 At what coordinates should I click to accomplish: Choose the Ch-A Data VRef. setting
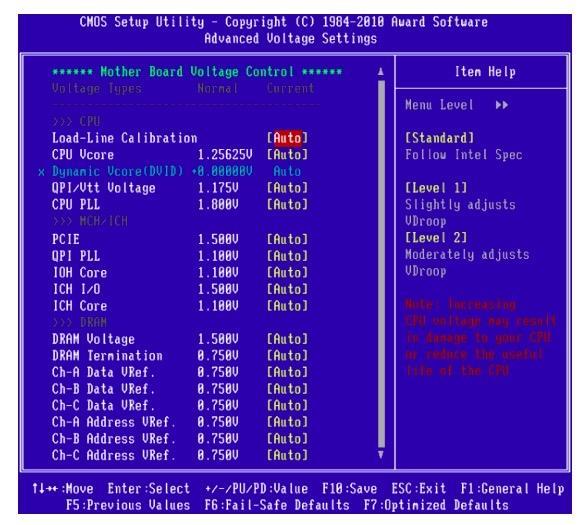pyautogui.click(x=180, y=372)
